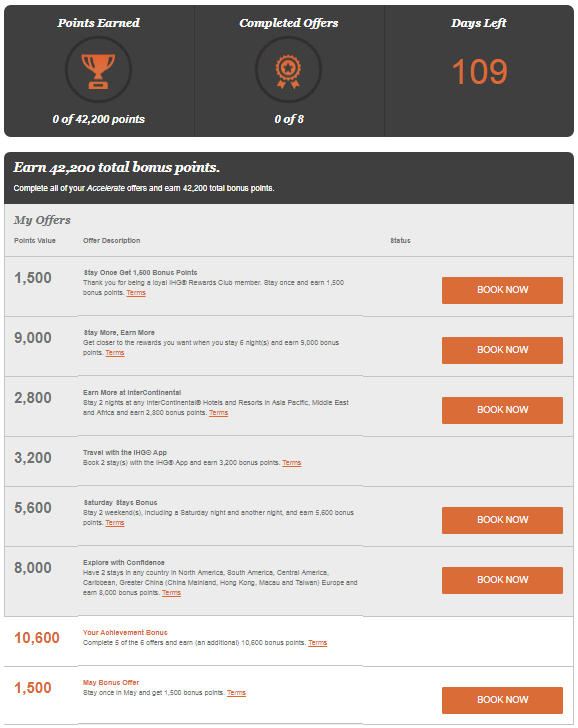
Task: Click the 0 of 42,200 points text
Action: pos(98,119)
